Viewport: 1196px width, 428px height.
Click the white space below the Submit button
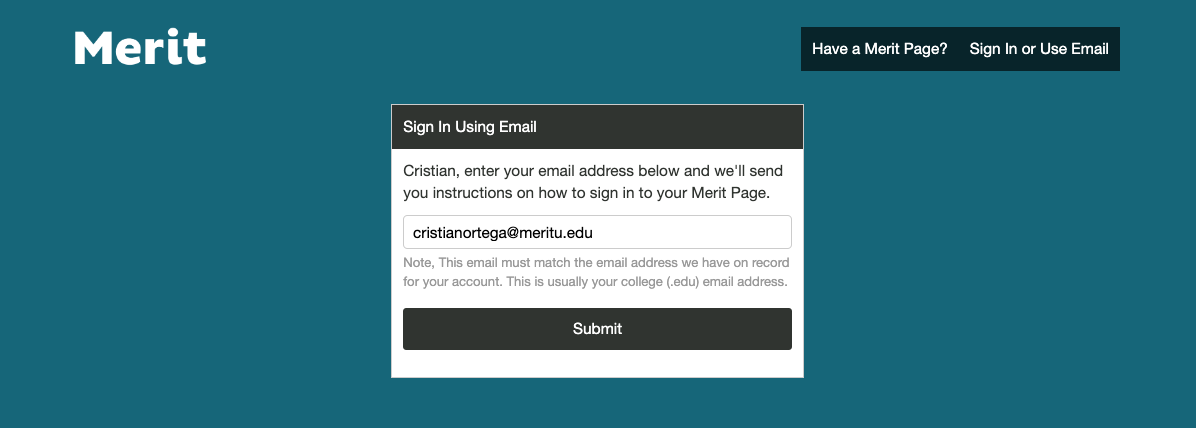coord(597,364)
